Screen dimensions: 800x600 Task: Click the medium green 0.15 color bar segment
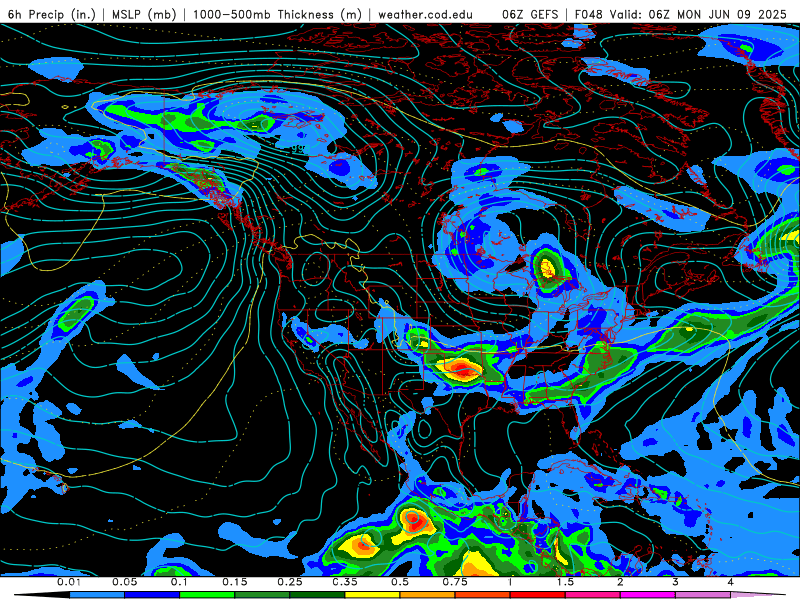click(x=262, y=595)
